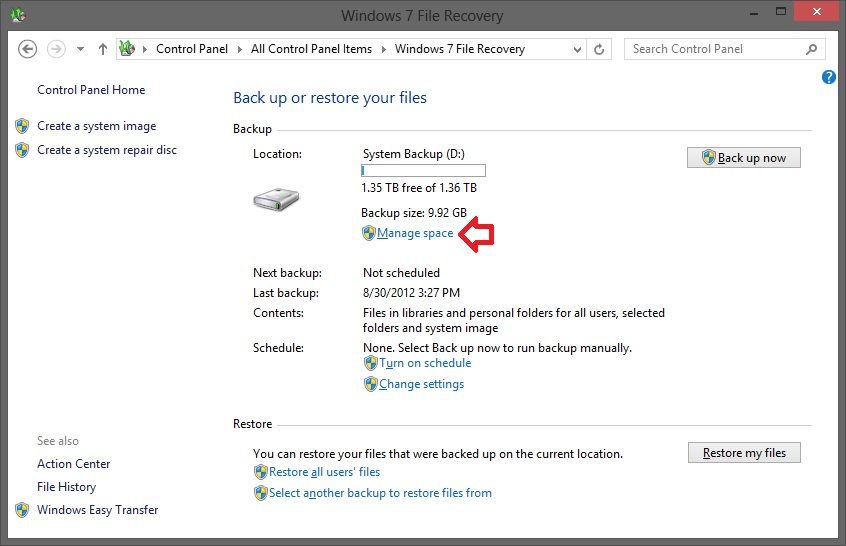Open the Manage space link
Viewport: 846px width, 546px height.
[x=415, y=233]
